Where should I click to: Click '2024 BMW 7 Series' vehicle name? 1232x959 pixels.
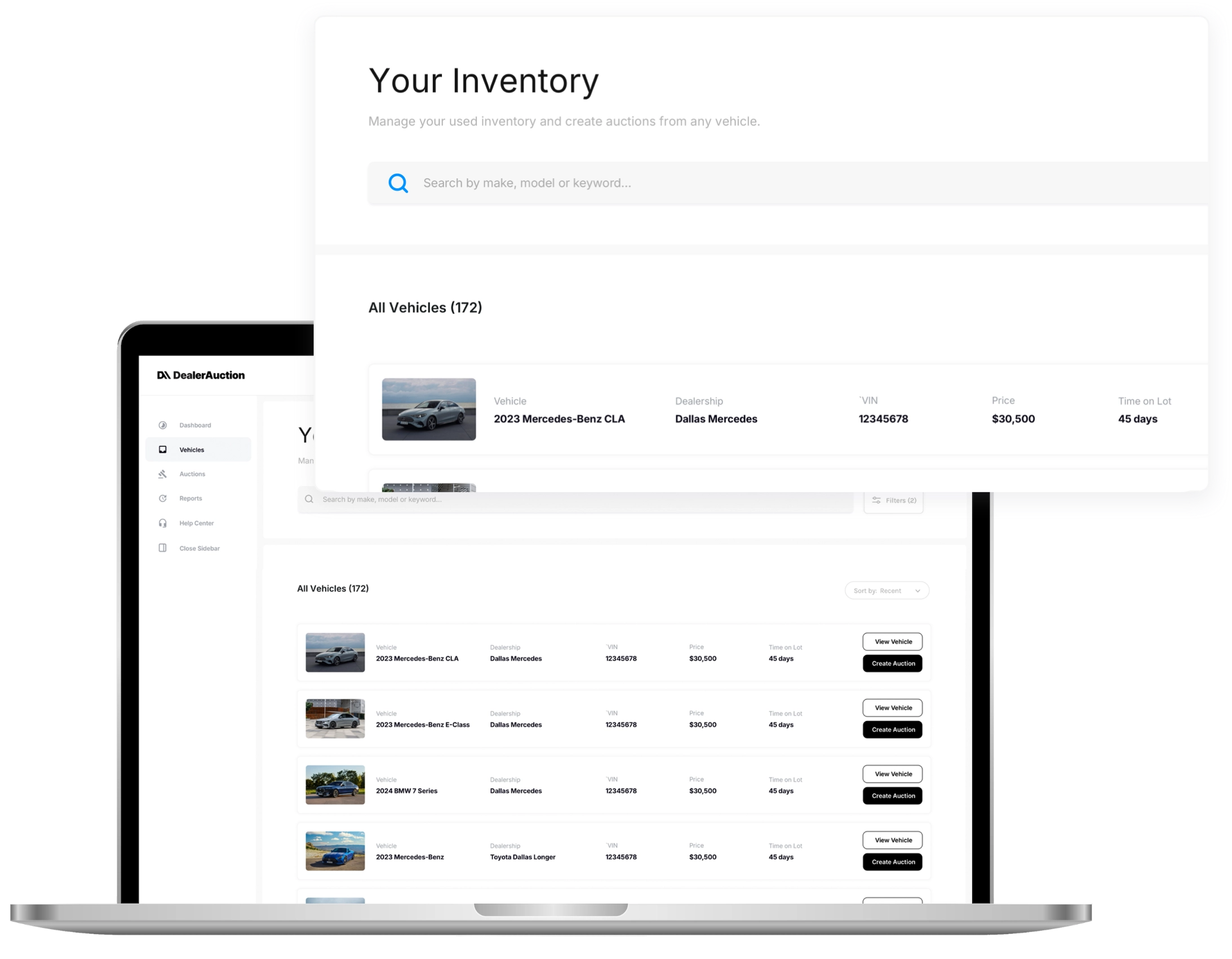(407, 790)
